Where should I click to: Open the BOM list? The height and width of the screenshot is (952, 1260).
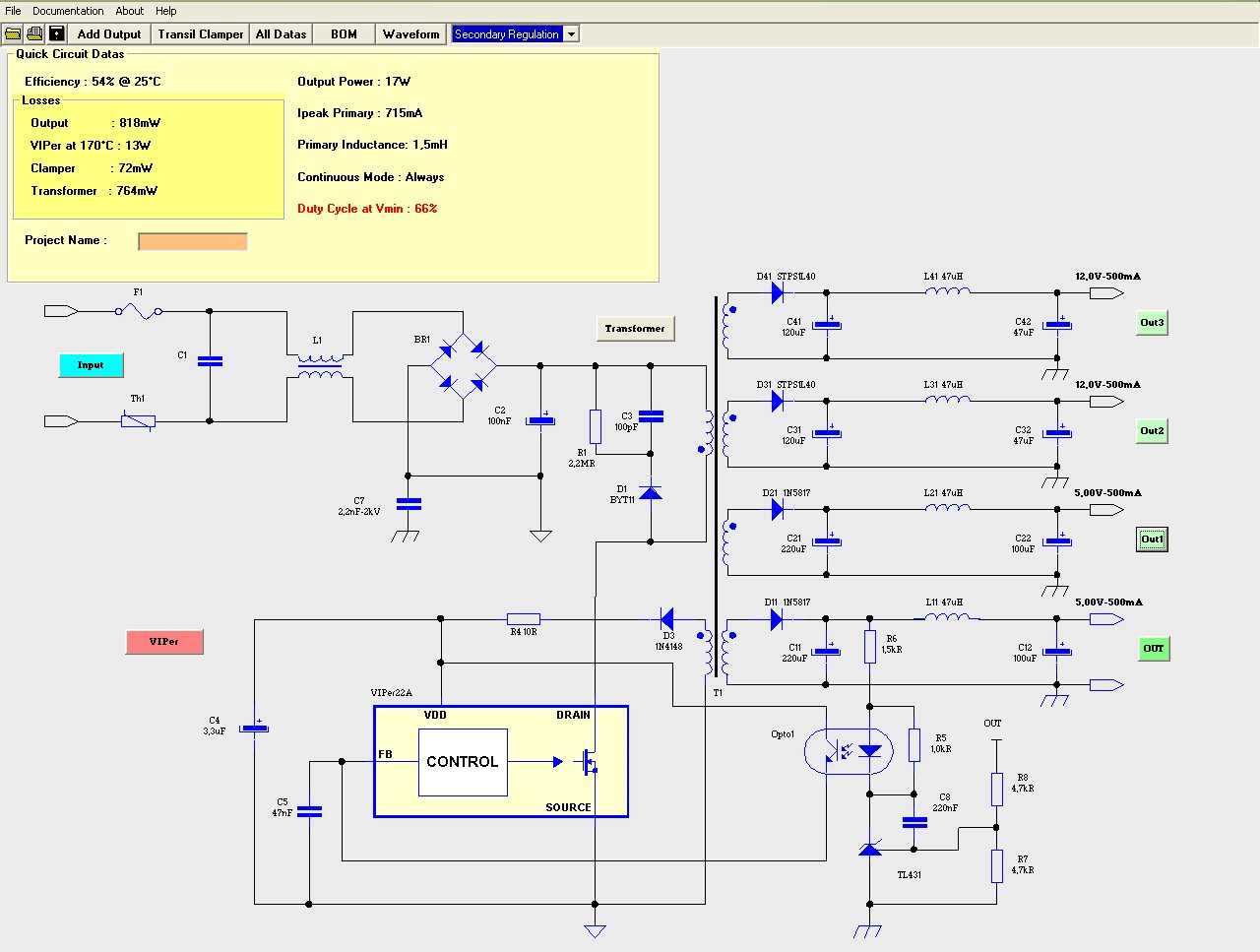tap(344, 33)
